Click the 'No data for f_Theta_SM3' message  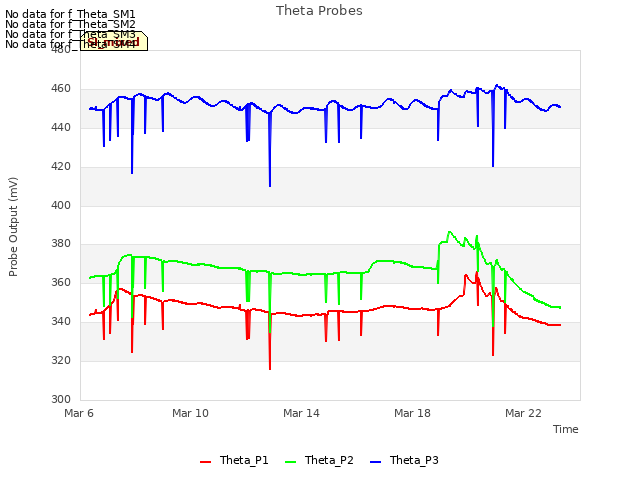point(70,34)
